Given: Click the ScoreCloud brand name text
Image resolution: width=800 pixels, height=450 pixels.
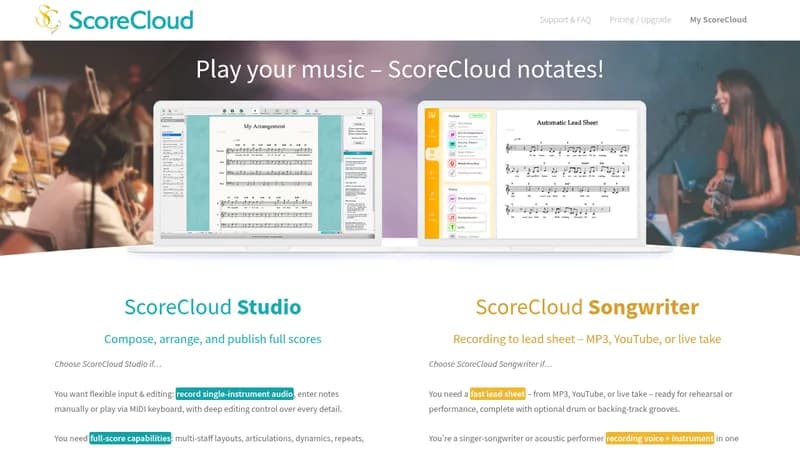Looking at the screenshot, I should click(131, 20).
